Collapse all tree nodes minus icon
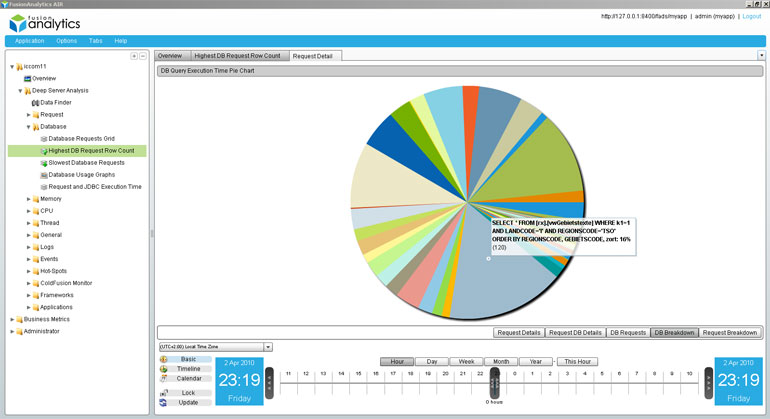This screenshot has width=770, height=419. pyautogui.click(x=142, y=56)
